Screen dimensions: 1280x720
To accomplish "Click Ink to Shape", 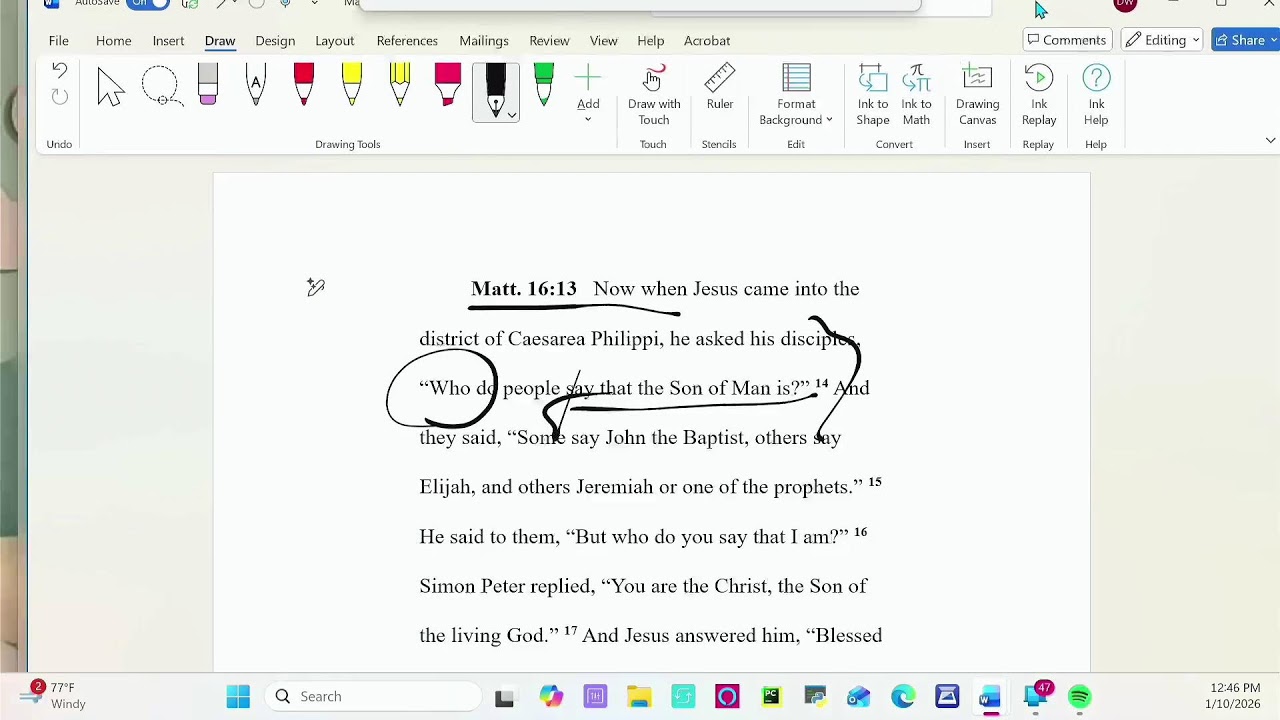I will [873, 95].
